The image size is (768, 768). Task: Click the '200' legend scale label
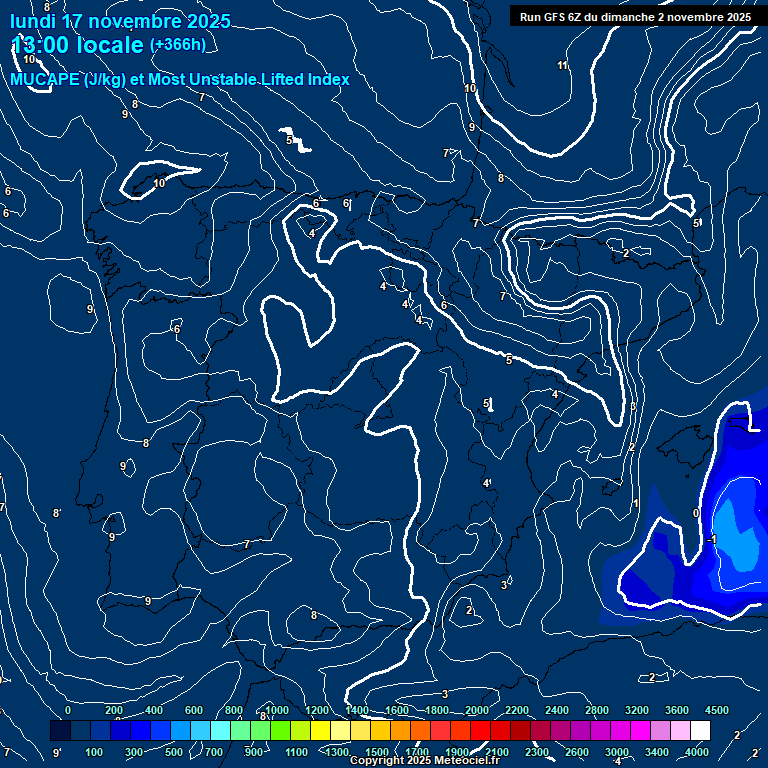point(114,710)
